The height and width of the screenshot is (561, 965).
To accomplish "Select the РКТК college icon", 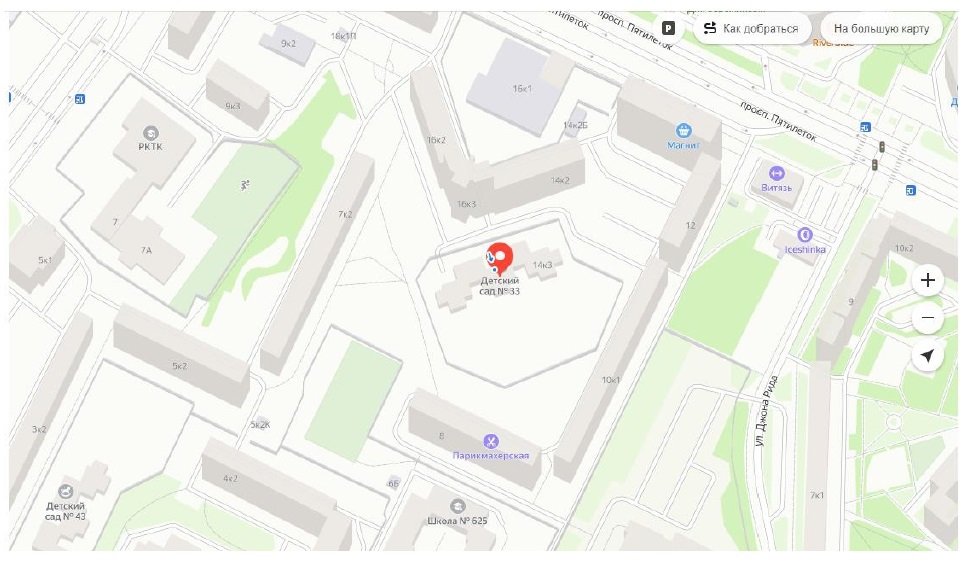I will (150, 133).
